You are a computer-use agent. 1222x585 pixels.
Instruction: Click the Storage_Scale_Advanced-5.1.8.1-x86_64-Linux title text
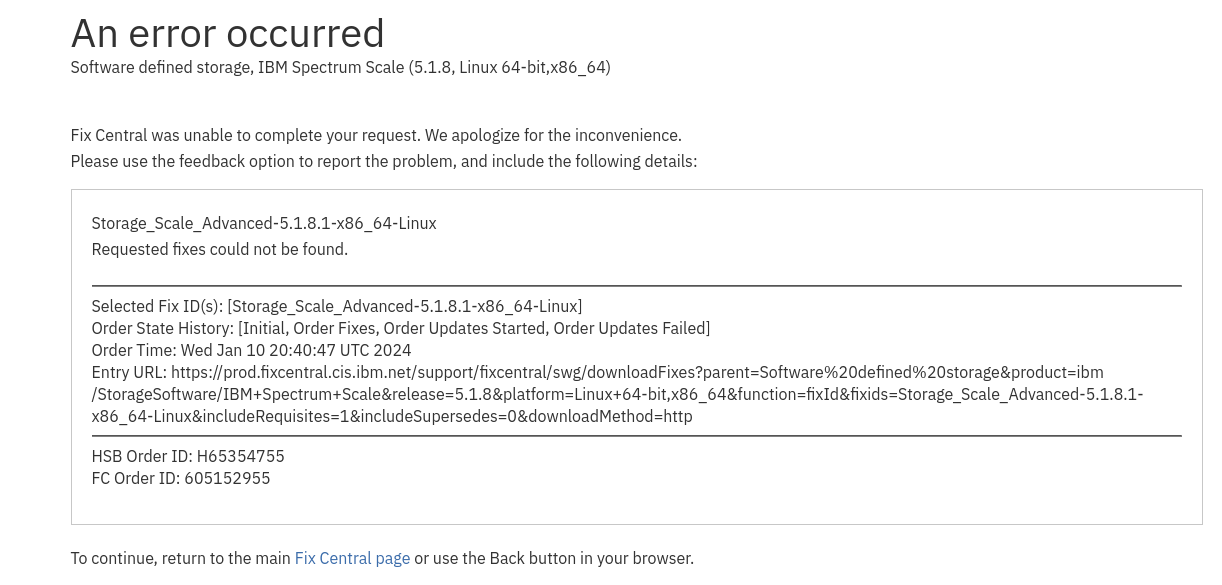tap(264, 223)
